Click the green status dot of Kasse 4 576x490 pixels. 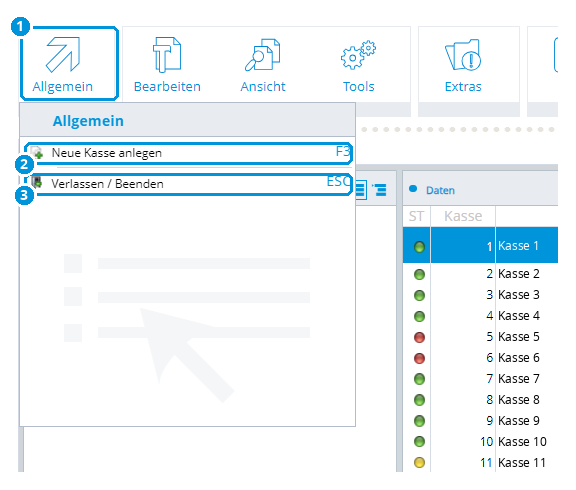tap(419, 316)
